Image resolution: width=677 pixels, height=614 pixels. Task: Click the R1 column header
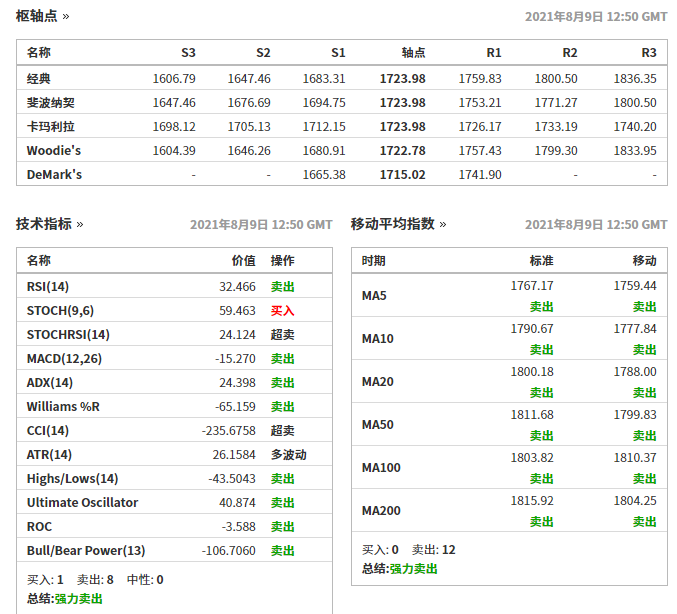[494, 53]
